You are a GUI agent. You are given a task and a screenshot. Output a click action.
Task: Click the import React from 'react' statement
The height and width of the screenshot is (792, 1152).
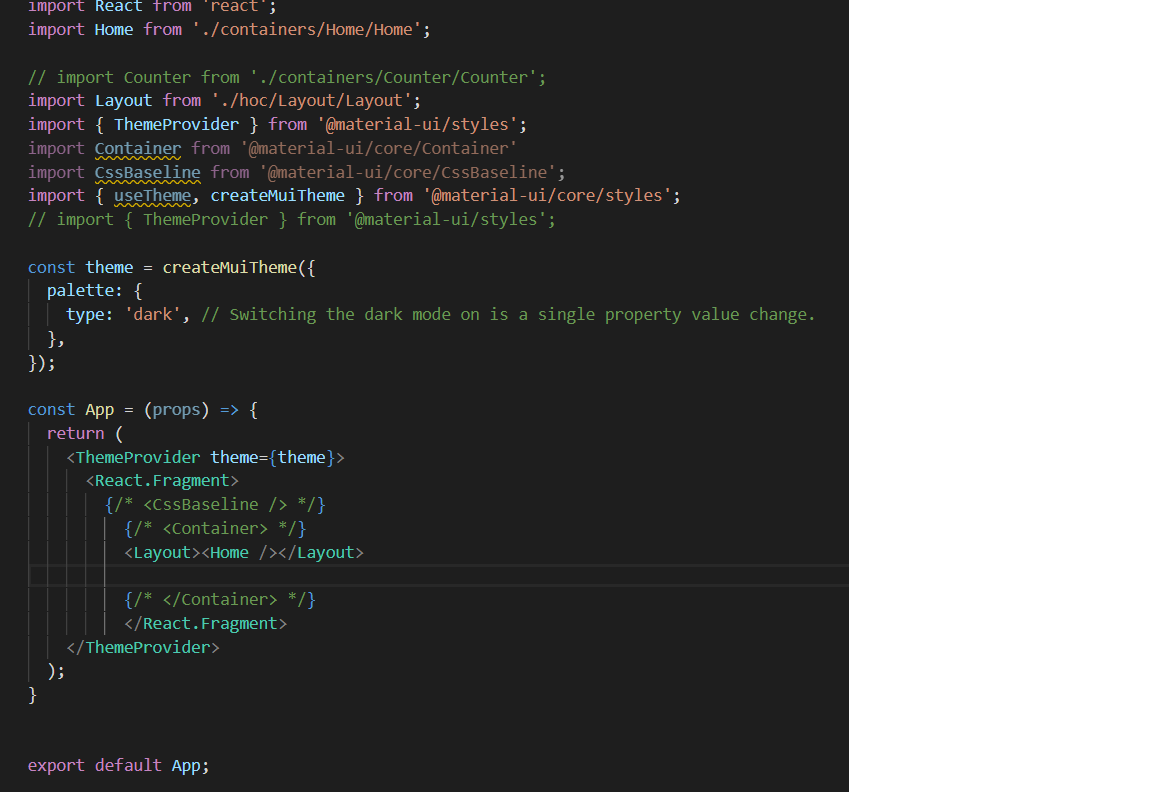pos(150,7)
